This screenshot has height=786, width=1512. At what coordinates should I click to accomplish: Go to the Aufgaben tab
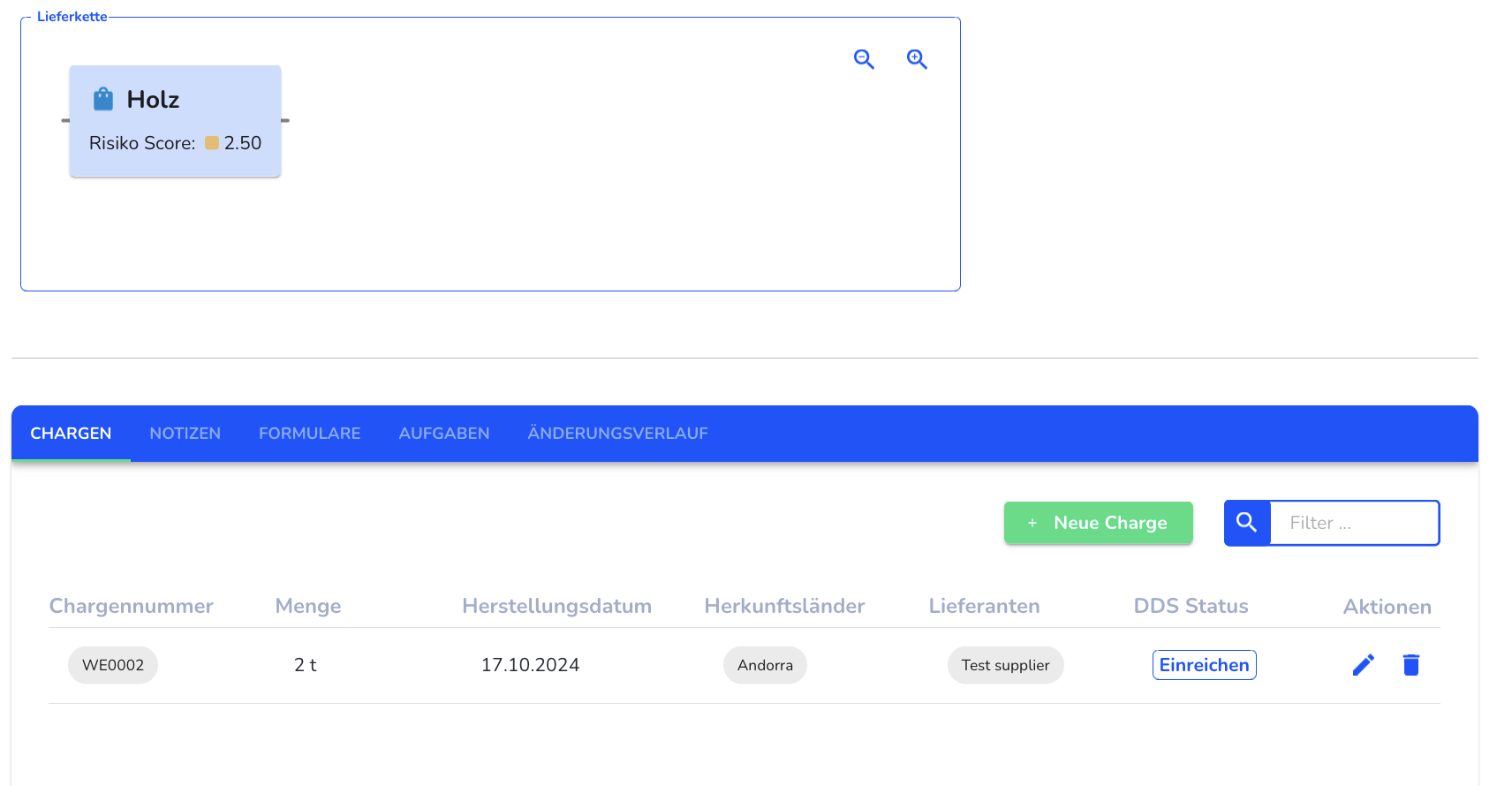(444, 434)
